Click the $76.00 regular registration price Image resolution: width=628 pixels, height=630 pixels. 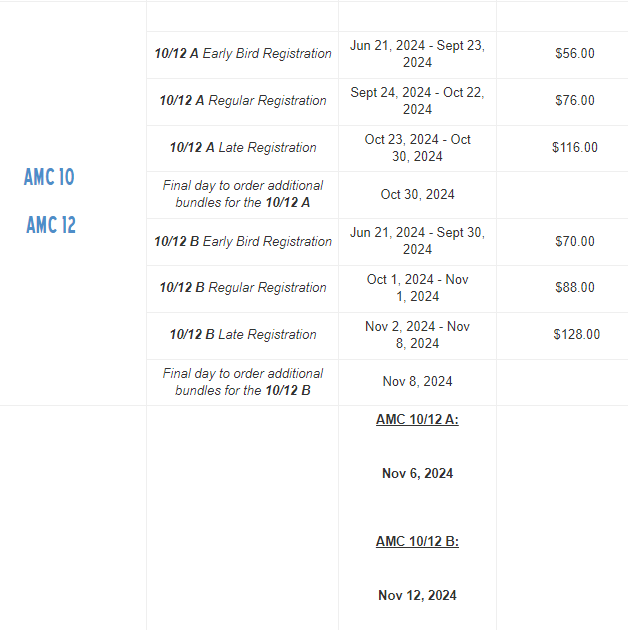point(575,100)
